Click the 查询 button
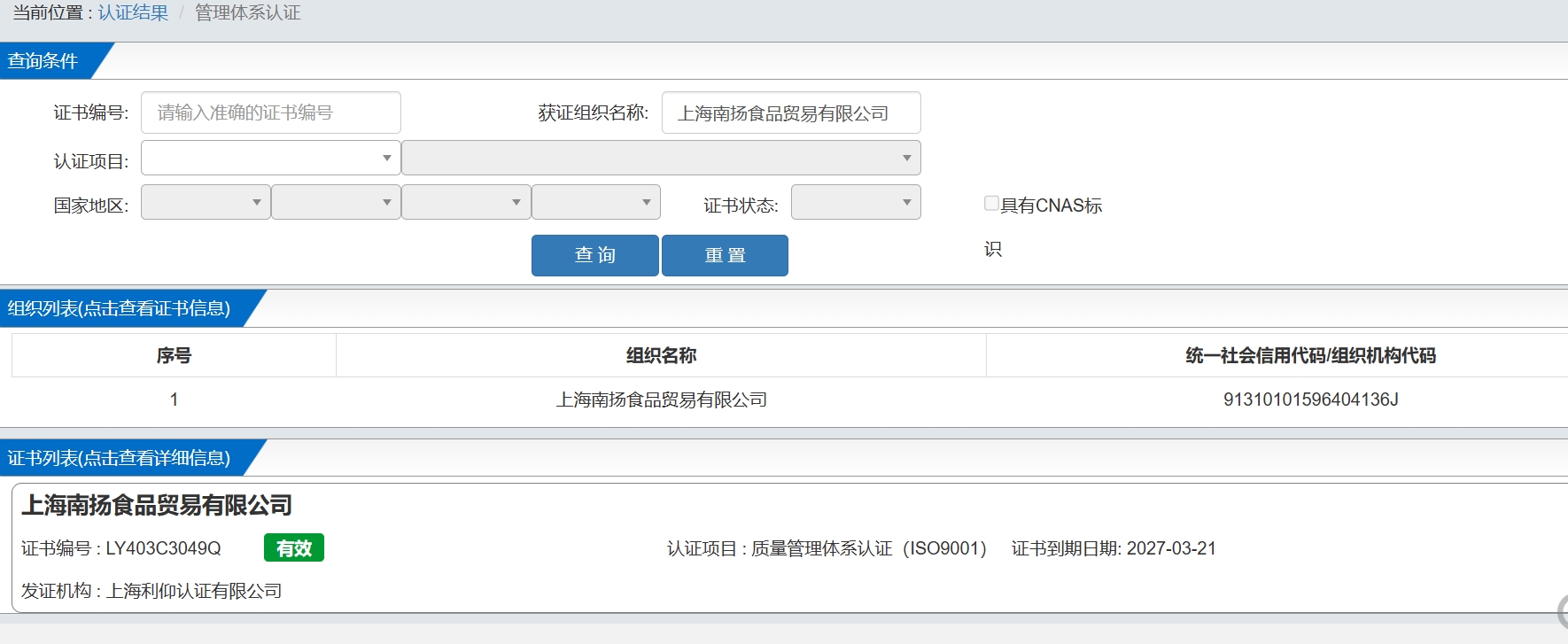The height and width of the screenshot is (644, 1568). click(x=595, y=255)
